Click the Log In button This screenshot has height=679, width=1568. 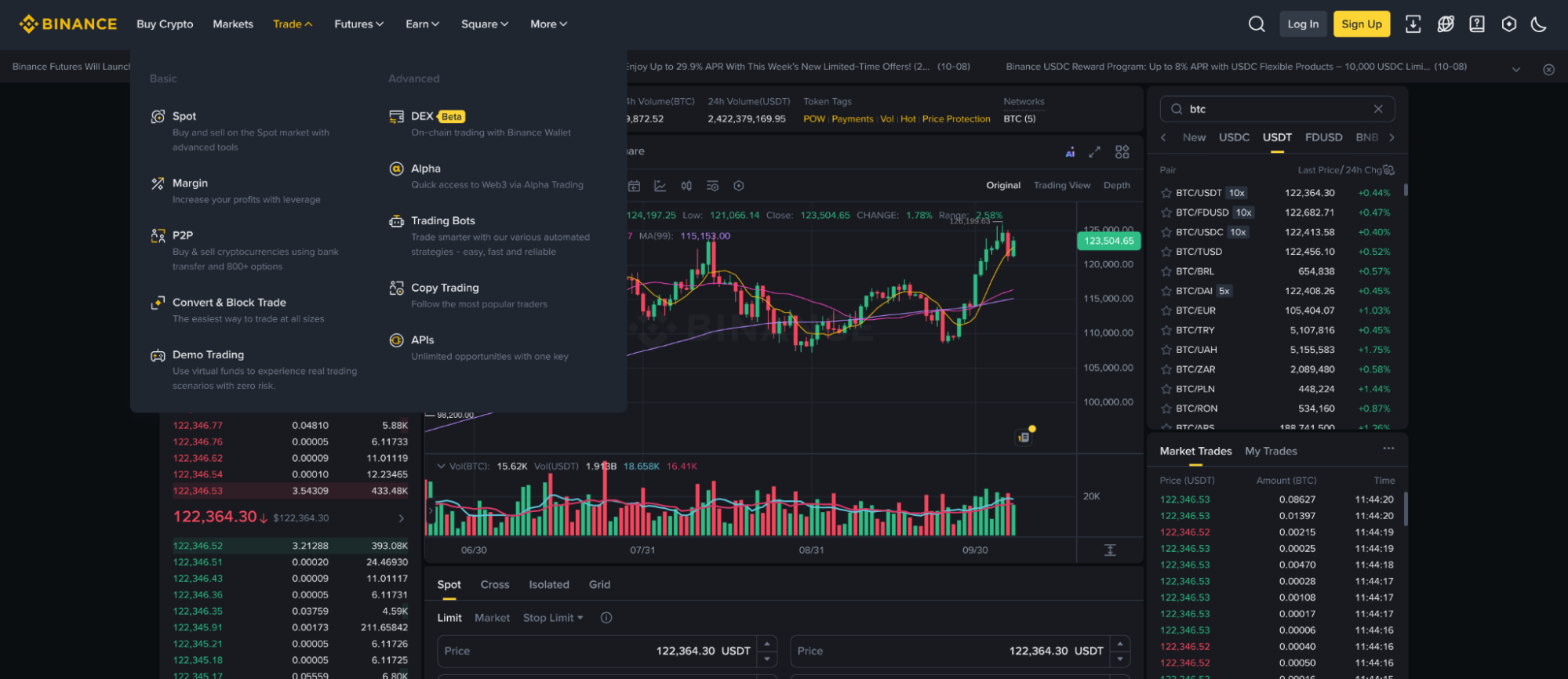pos(1303,24)
